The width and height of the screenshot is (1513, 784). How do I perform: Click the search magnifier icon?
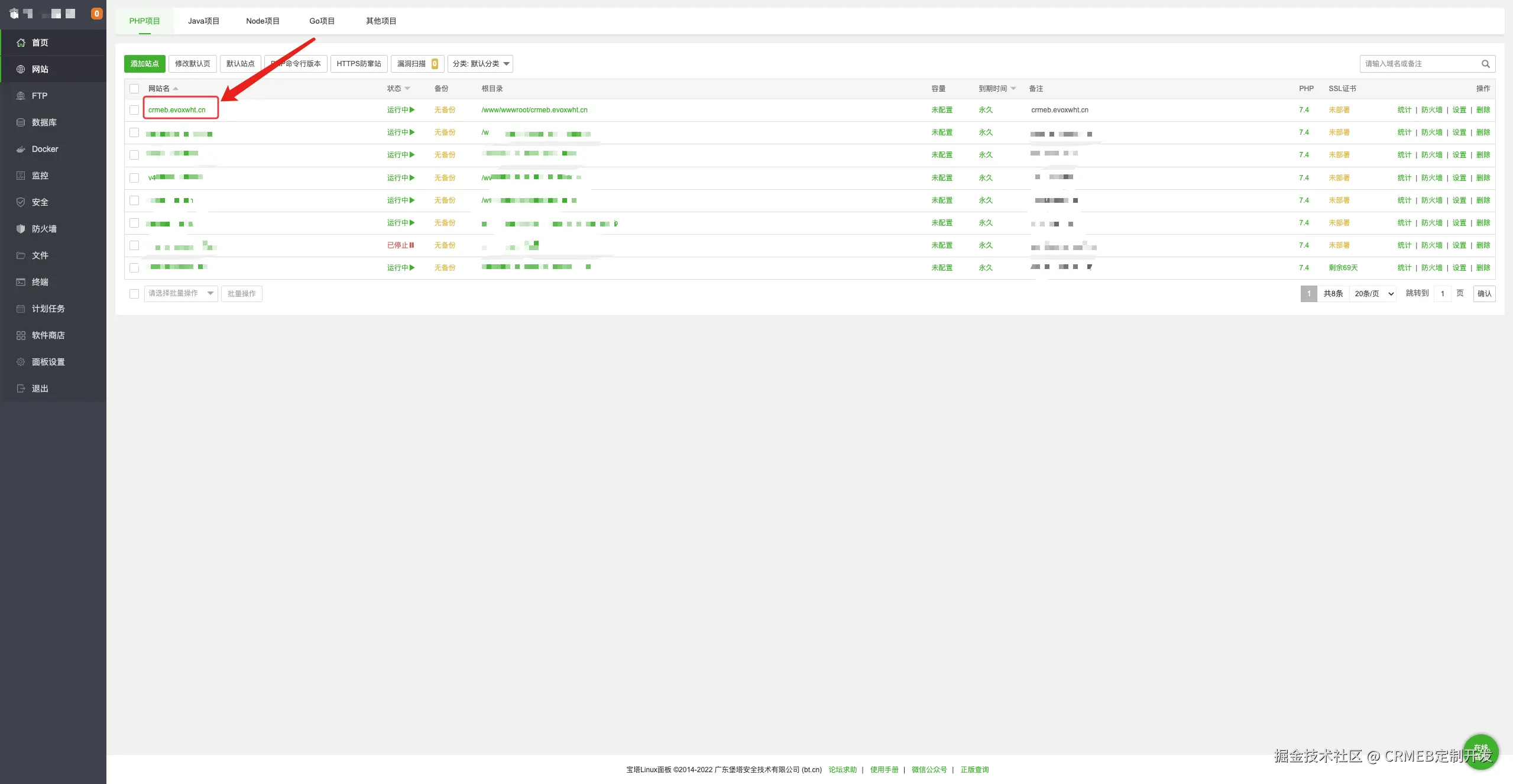[1485, 64]
